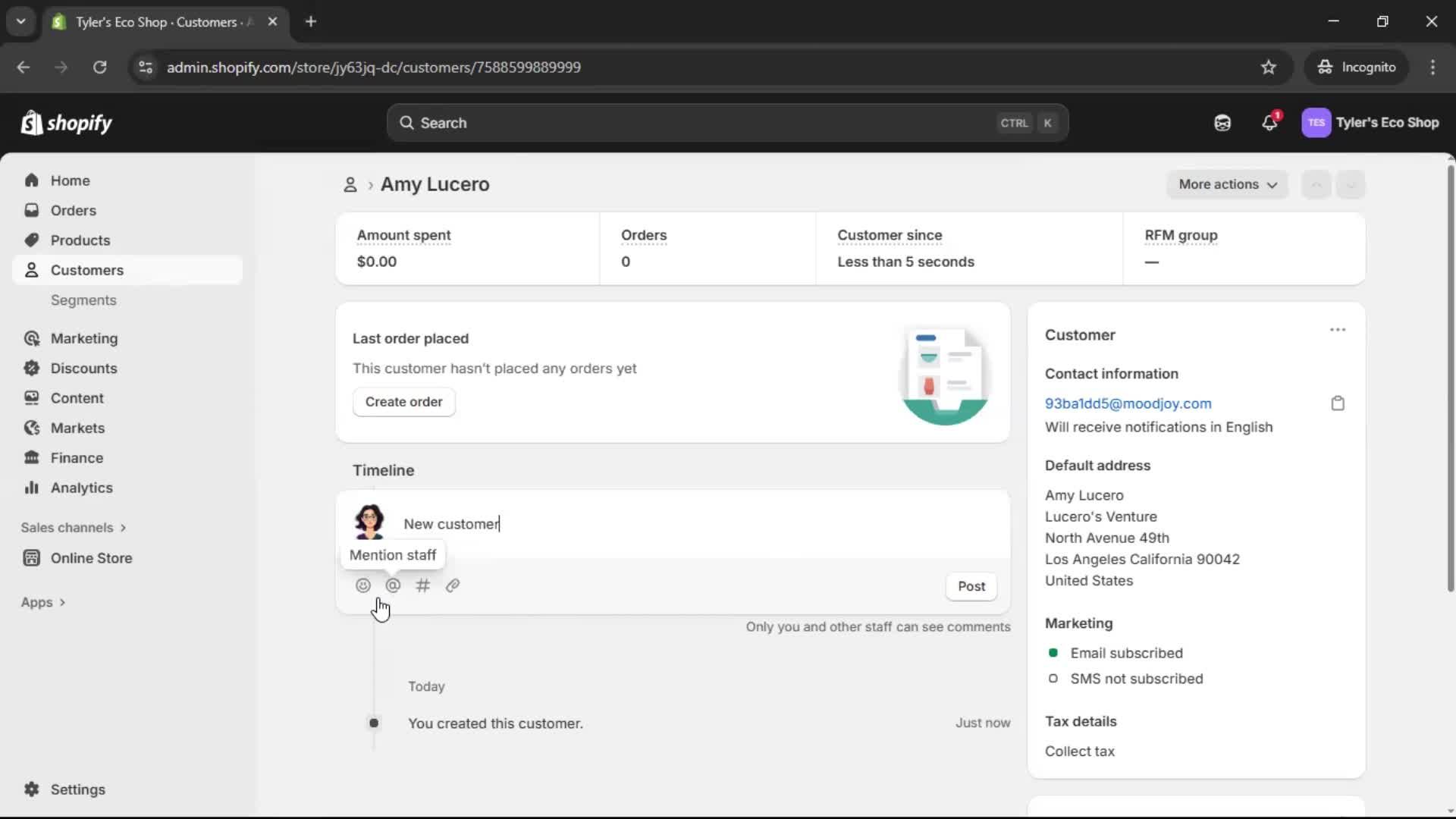Open the emoji picker in the comment box
This screenshot has height=819, width=1456.
coord(363,585)
